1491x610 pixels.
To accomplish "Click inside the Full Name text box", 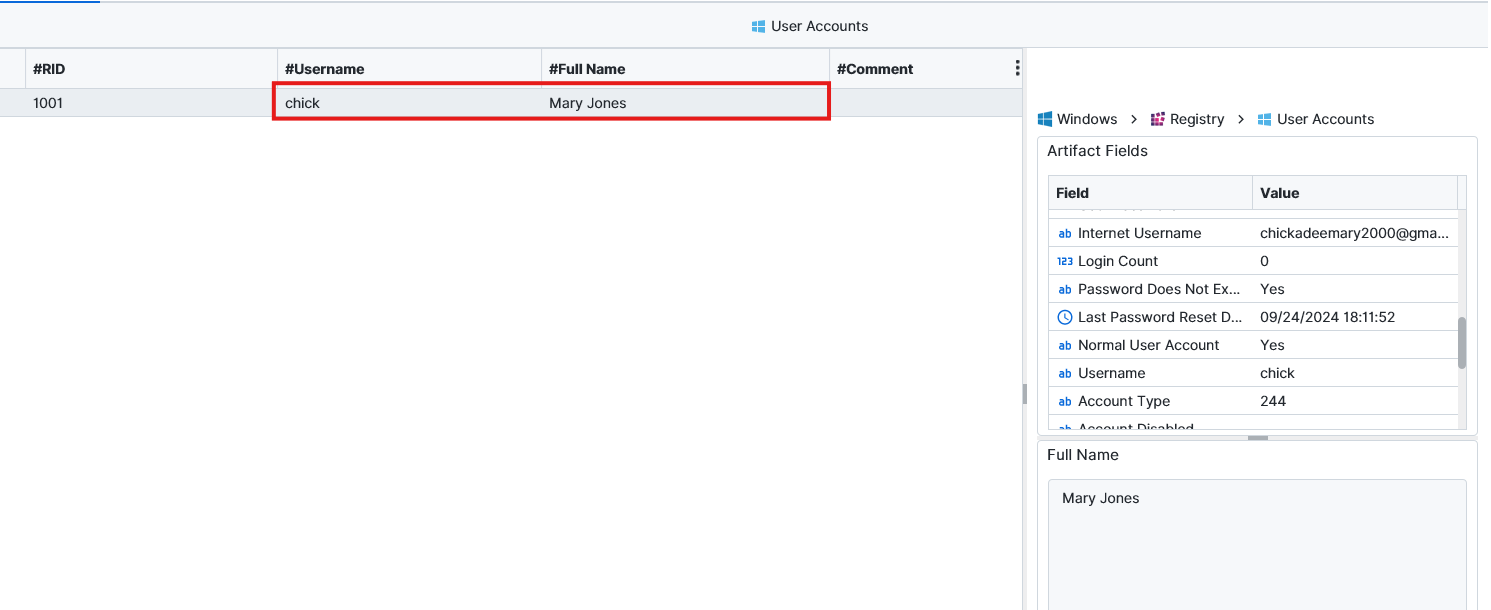I will click(x=1256, y=540).
